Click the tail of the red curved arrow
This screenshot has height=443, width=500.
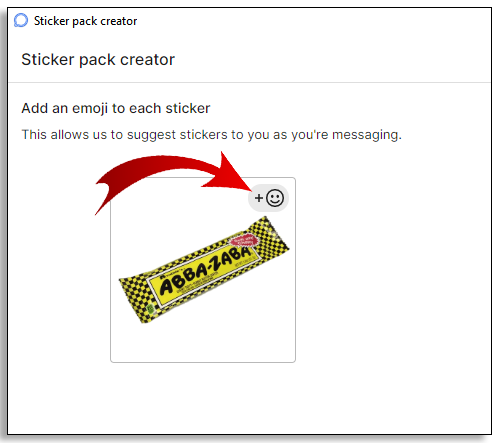(x=105, y=192)
